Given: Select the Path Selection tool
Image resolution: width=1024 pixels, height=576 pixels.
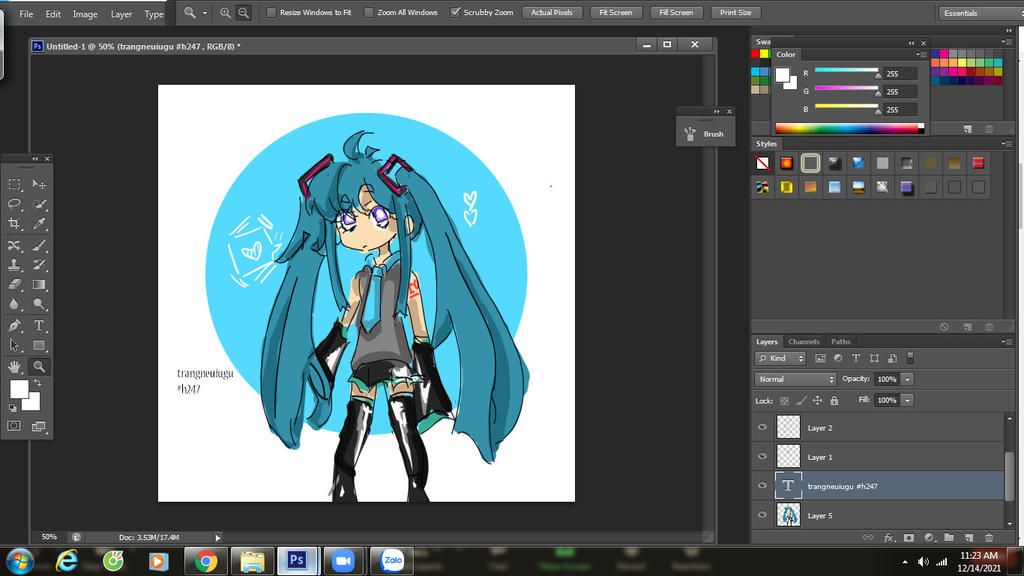Looking at the screenshot, I should tap(14, 345).
